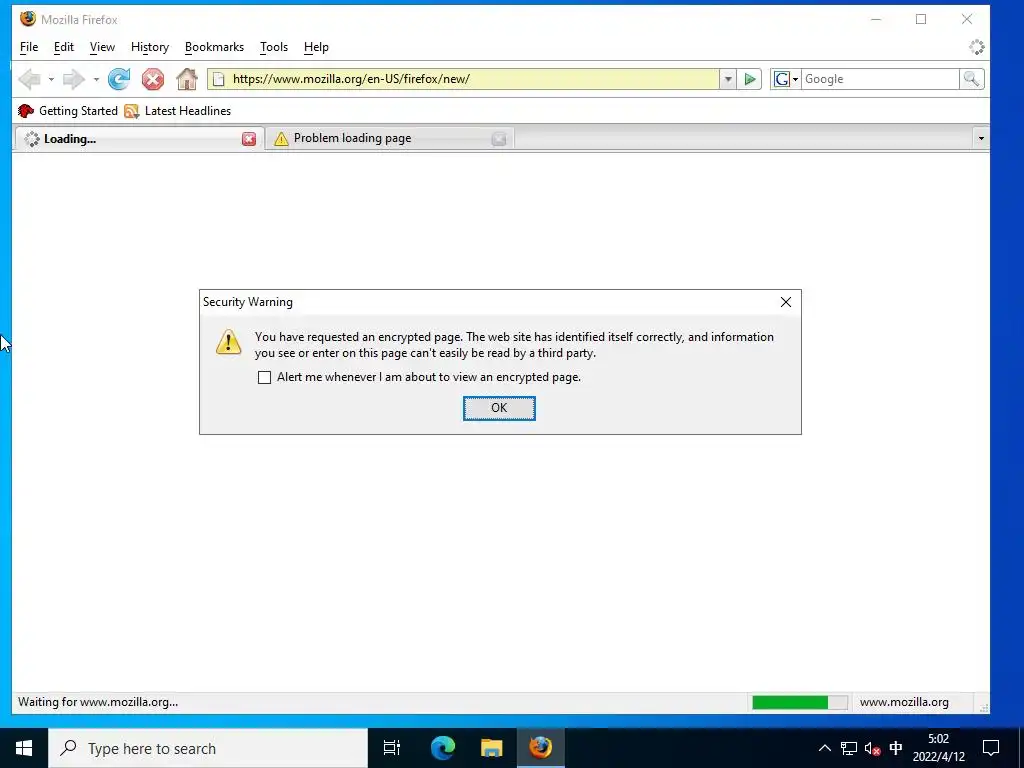Click the Forward navigation arrow
Screen dimensions: 1024x768
click(73, 80)
